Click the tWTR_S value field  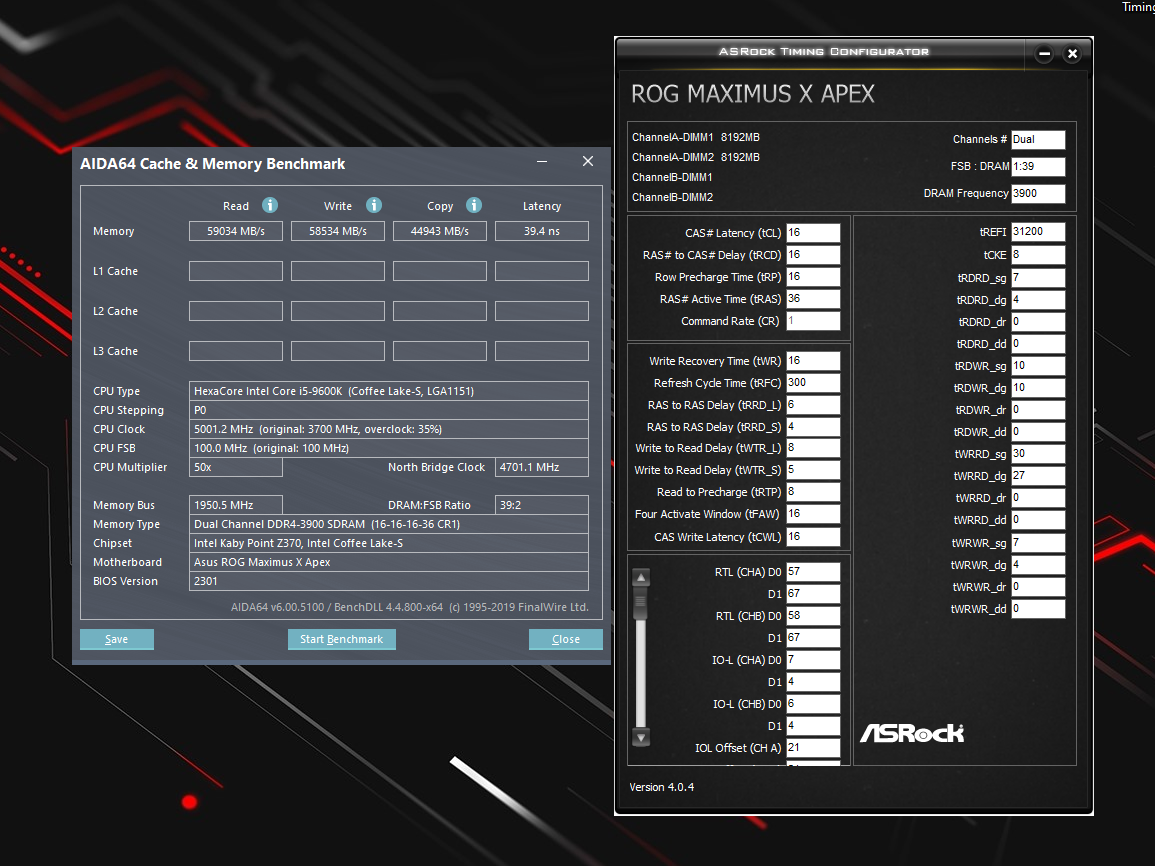coord(813,470)
